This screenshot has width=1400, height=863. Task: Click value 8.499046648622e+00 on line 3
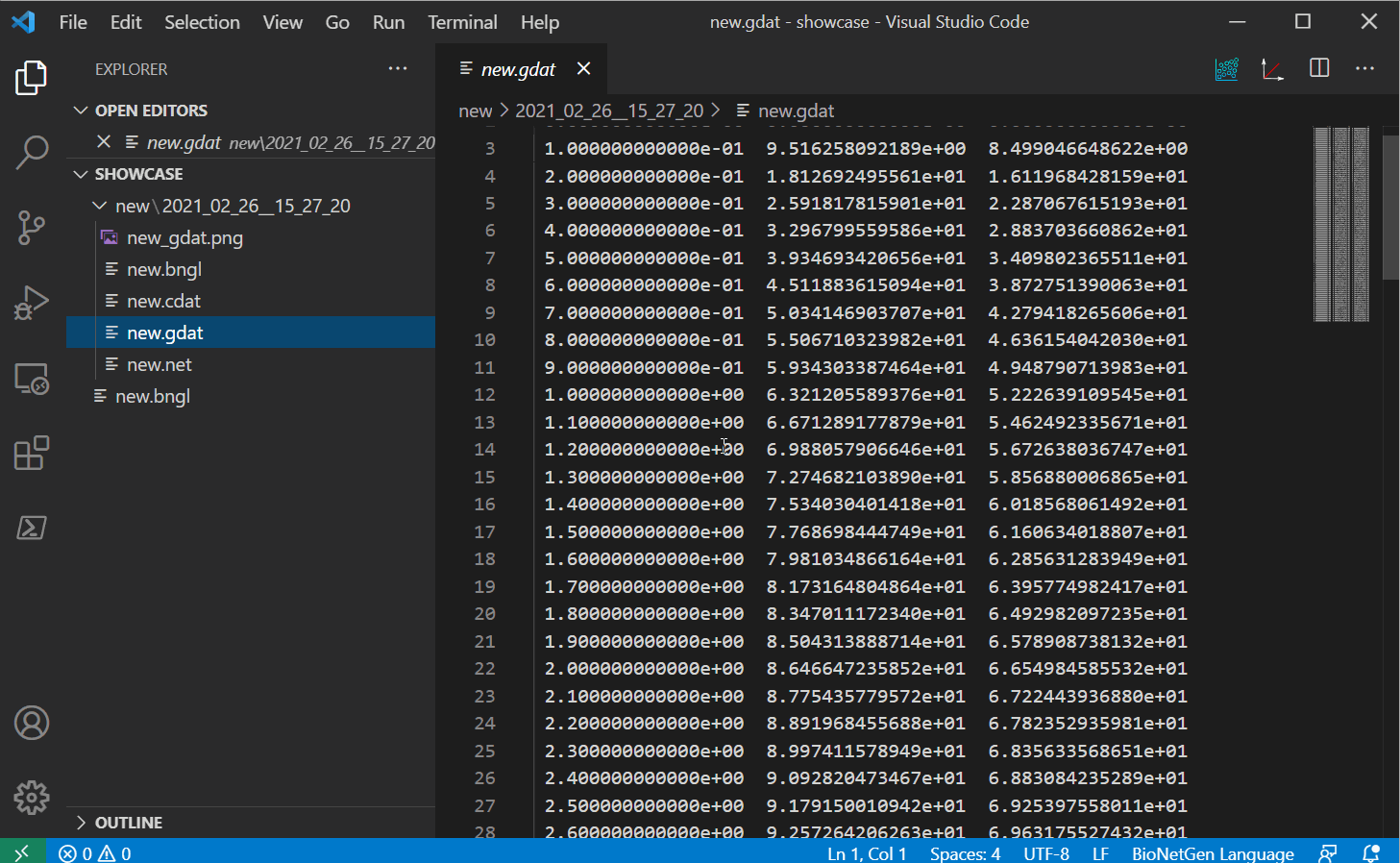click(x=1088, y=149)
